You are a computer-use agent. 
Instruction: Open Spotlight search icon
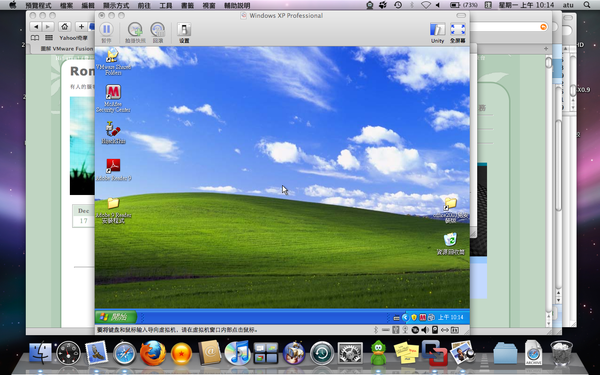tap(587, 5)
